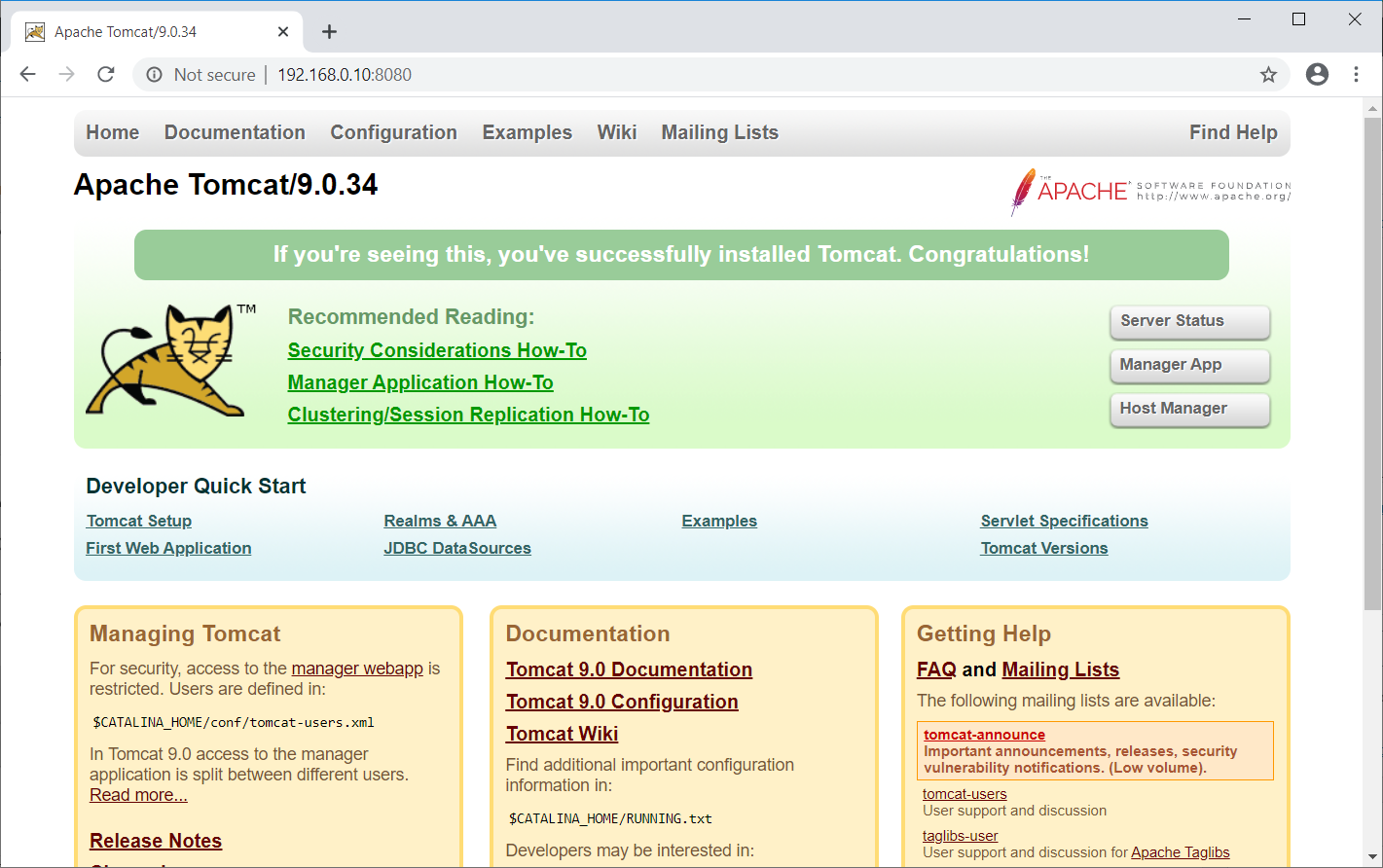Open the Realms & AAA link

click(440, 521)
